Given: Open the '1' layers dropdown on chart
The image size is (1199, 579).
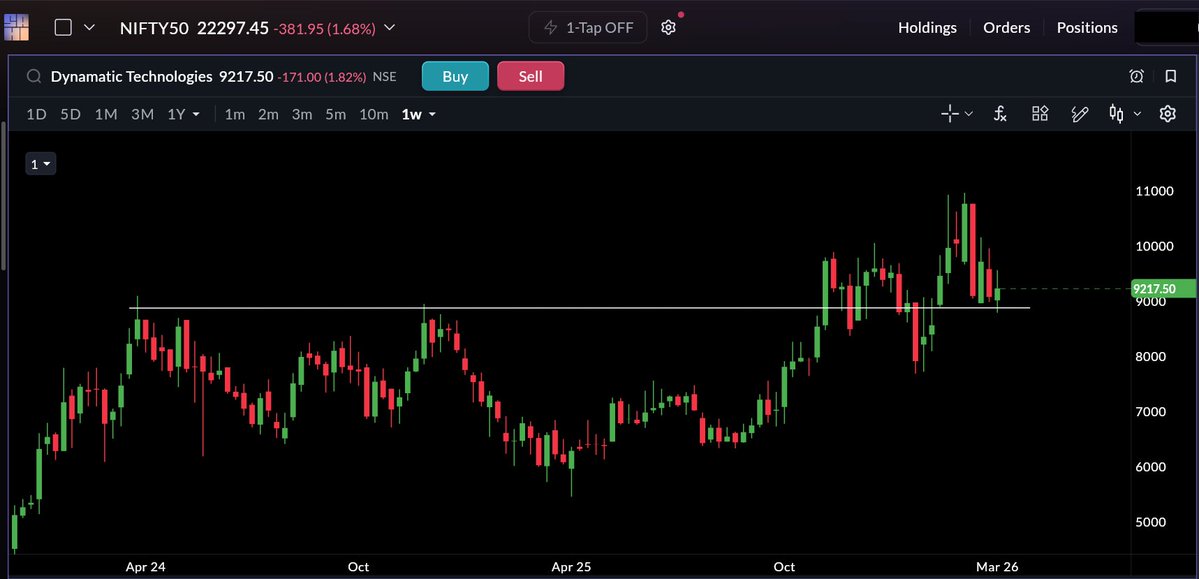Looking at the screenshot, I should 41,164.
